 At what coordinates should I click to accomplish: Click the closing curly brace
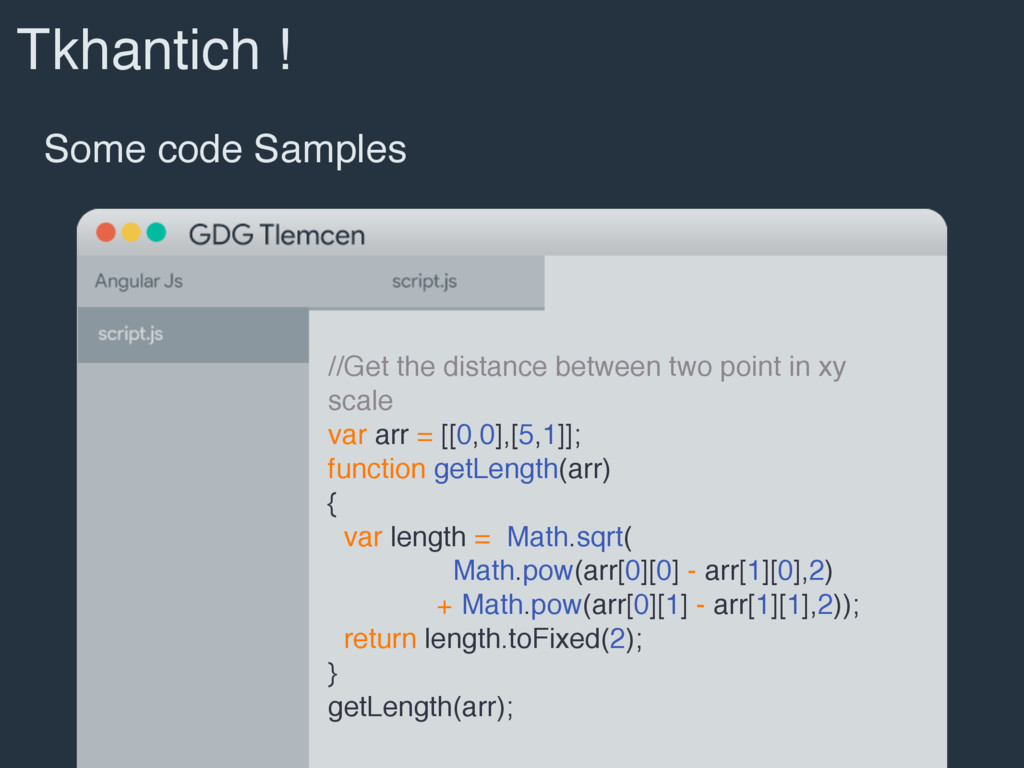click(x=332, y=673)
